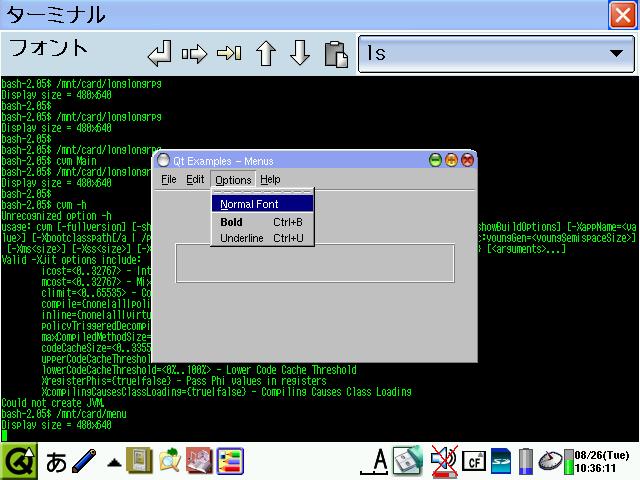
Task: Toggle Bold option in Options menu
Action: tap(262, 222)
